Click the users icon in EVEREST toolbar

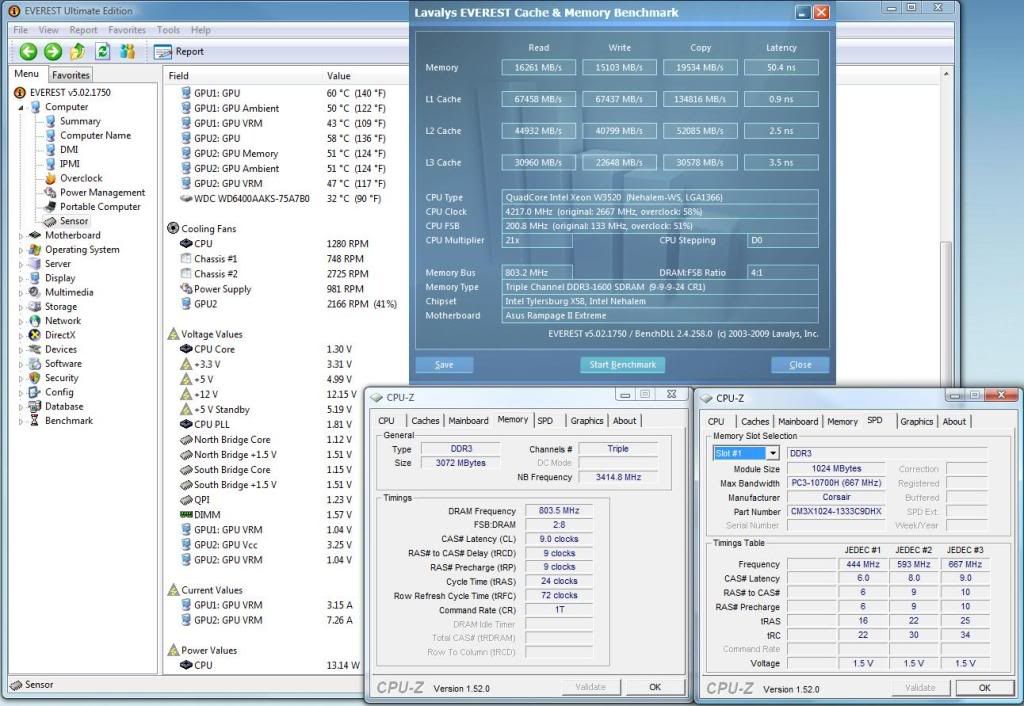pyautogui.click(x=127, y=51)
